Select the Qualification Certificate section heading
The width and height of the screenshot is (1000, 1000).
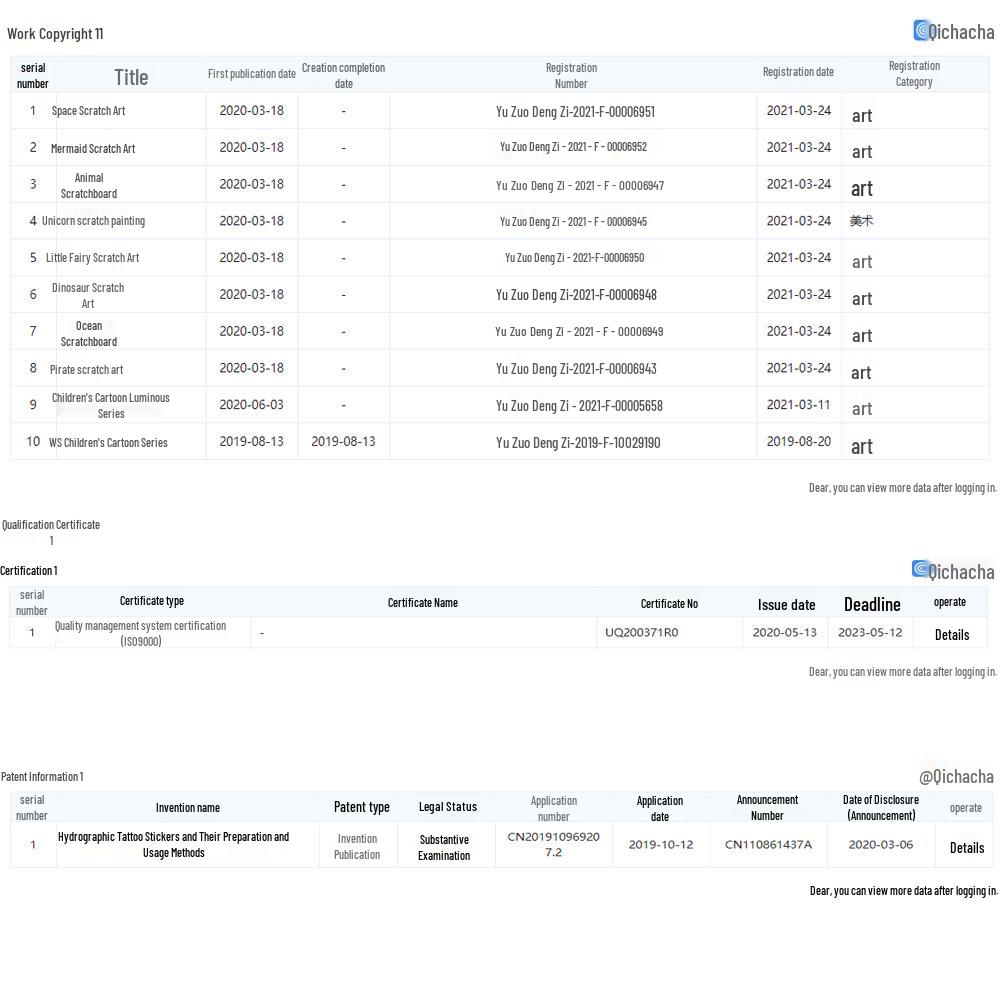click(x=51, y=525)
